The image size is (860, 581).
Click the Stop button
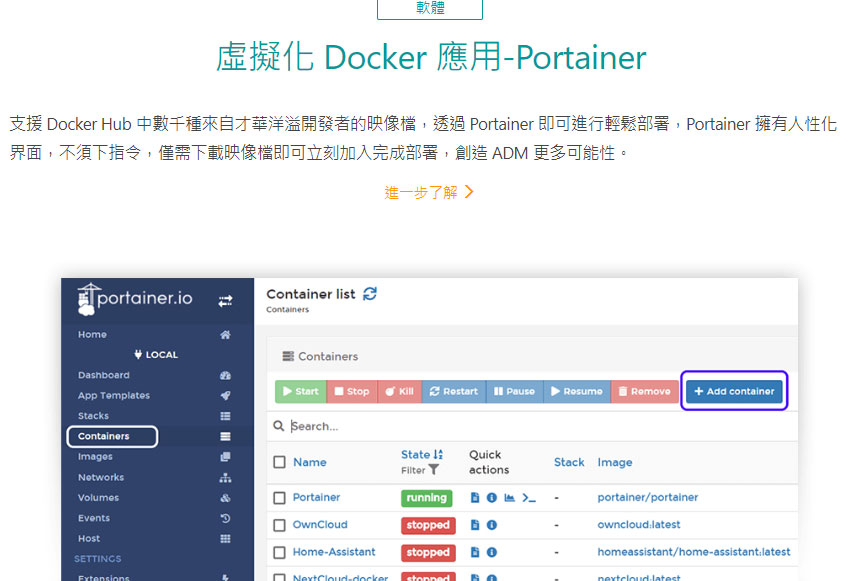352,392
